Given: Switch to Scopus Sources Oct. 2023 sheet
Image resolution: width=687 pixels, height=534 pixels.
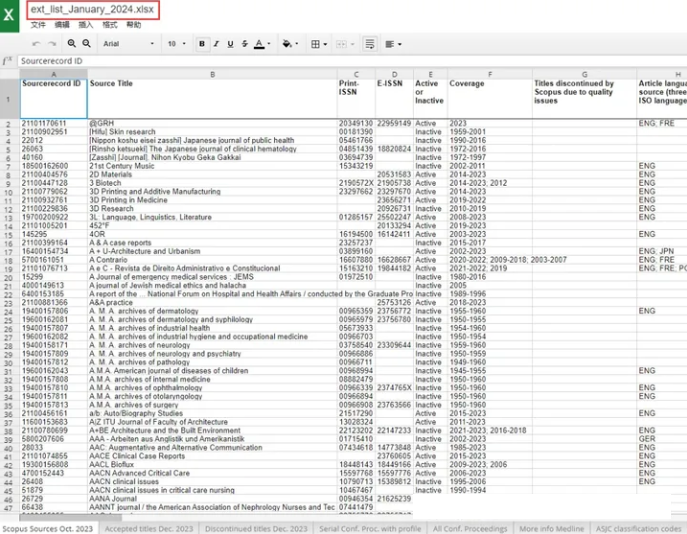Looking at the screenshot, I should pos(48,529).
